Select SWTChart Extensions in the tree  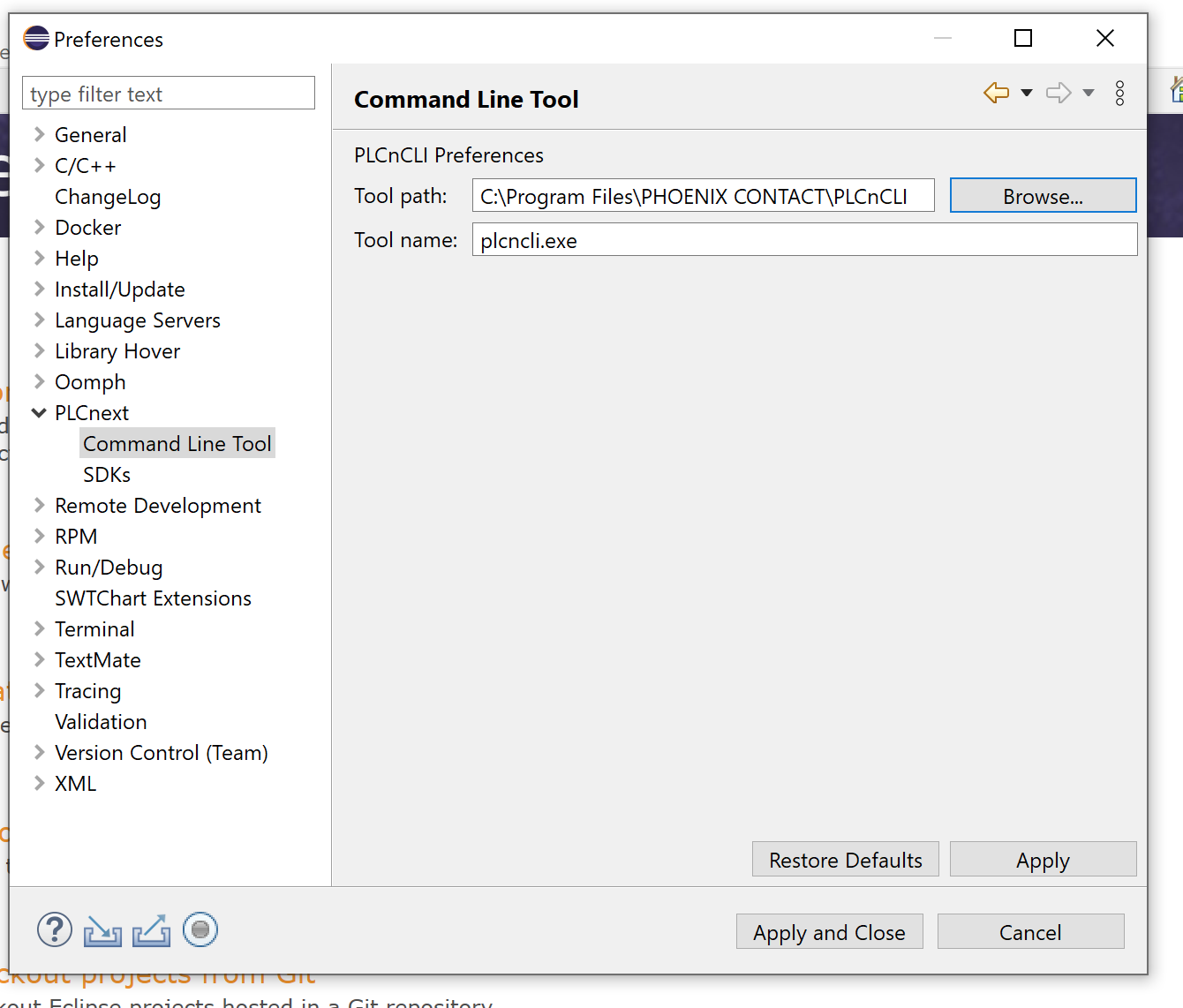[153, 598]
